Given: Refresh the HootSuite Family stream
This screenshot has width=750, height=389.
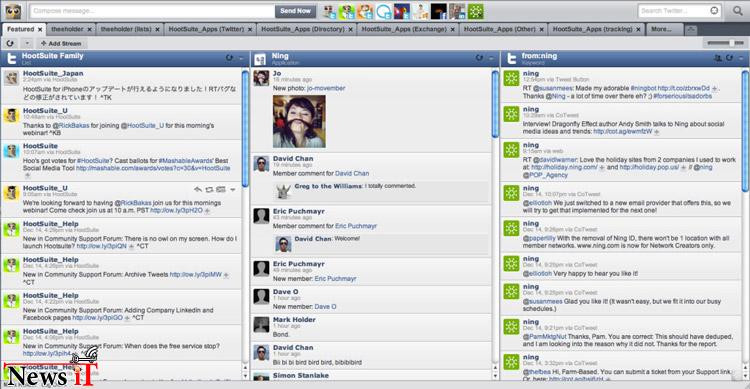Looking at the screenshot, I should coord(230,58).
